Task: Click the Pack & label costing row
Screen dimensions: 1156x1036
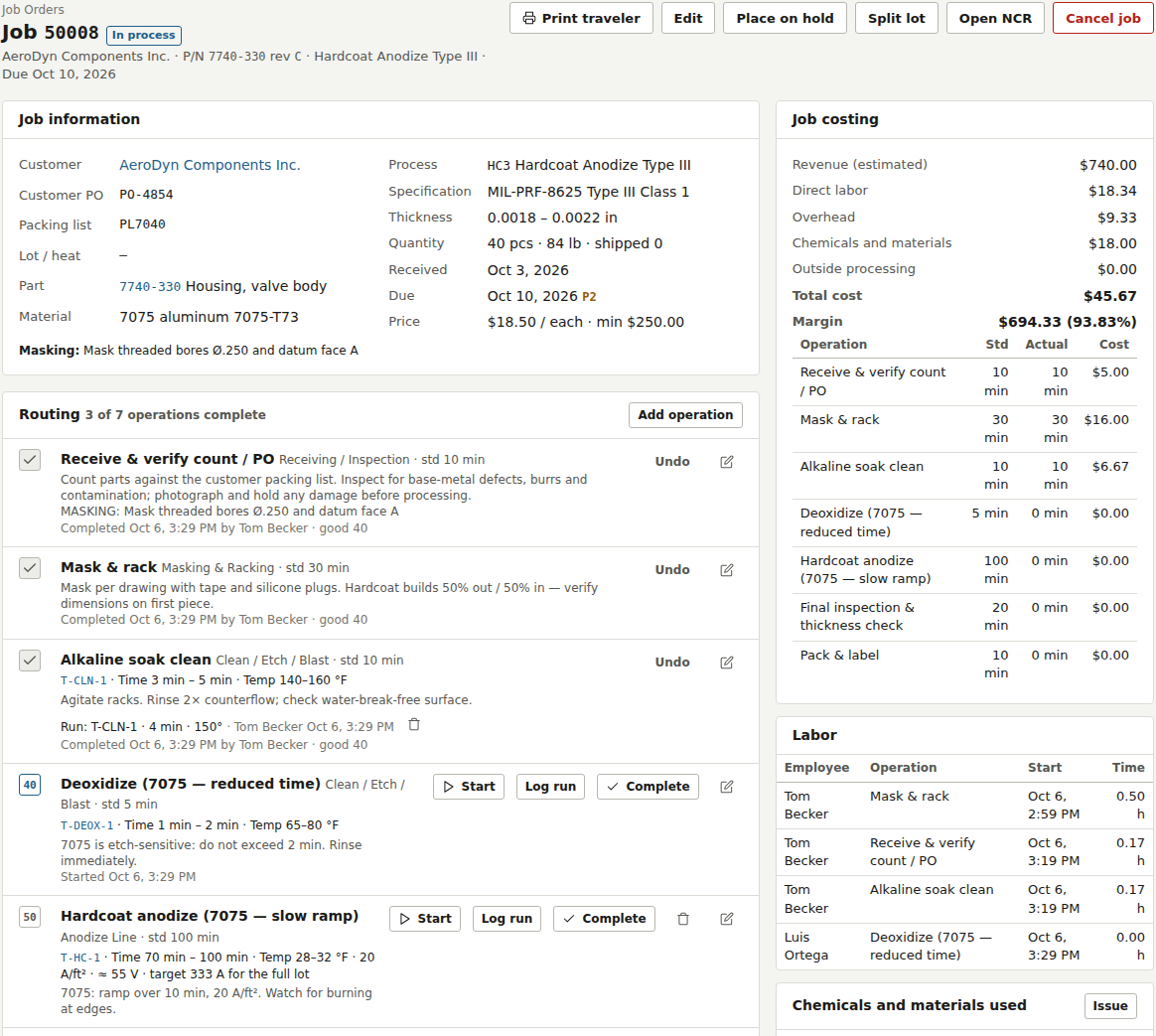Action: click(964, 664)
